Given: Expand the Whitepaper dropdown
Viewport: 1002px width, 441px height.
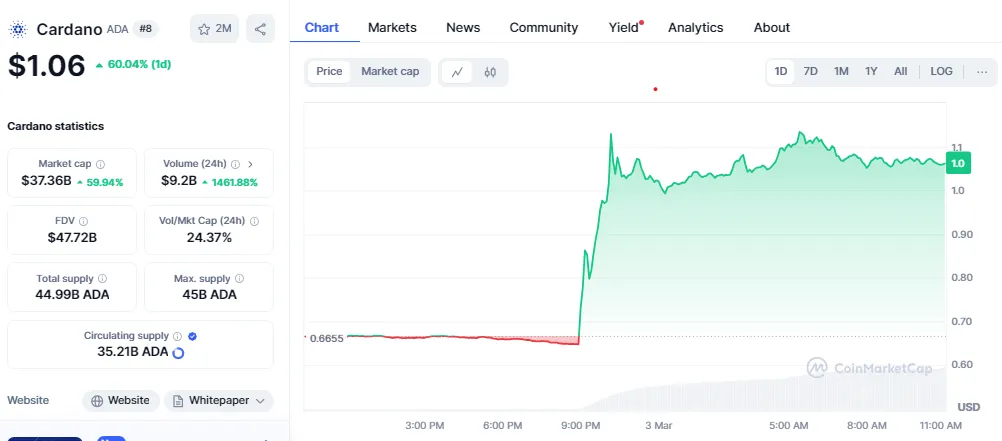Looking at the screenshot, I should [261, 400].
